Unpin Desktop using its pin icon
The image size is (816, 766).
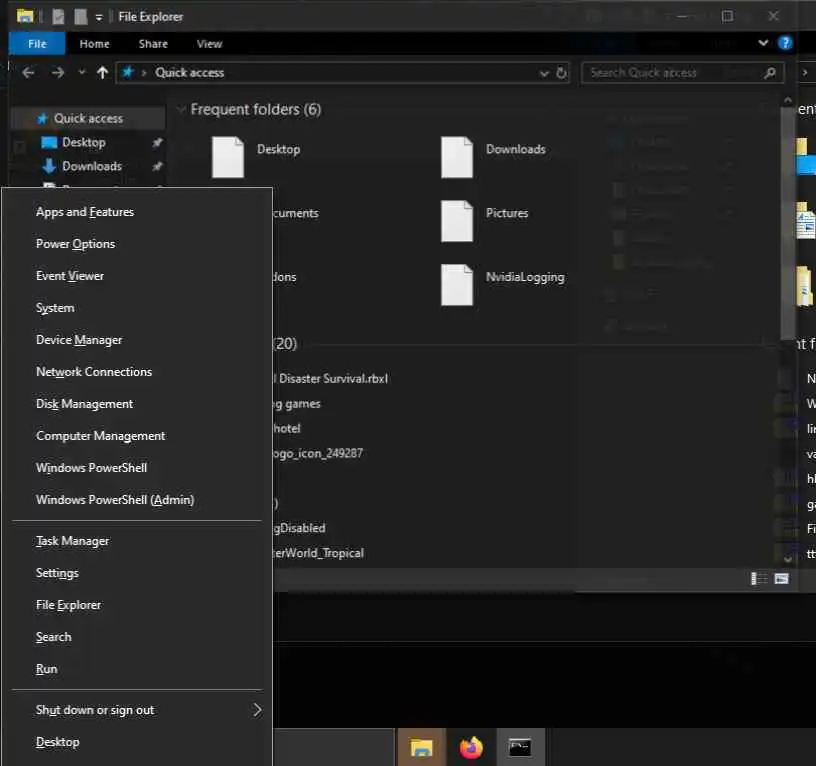coord(157,142)
